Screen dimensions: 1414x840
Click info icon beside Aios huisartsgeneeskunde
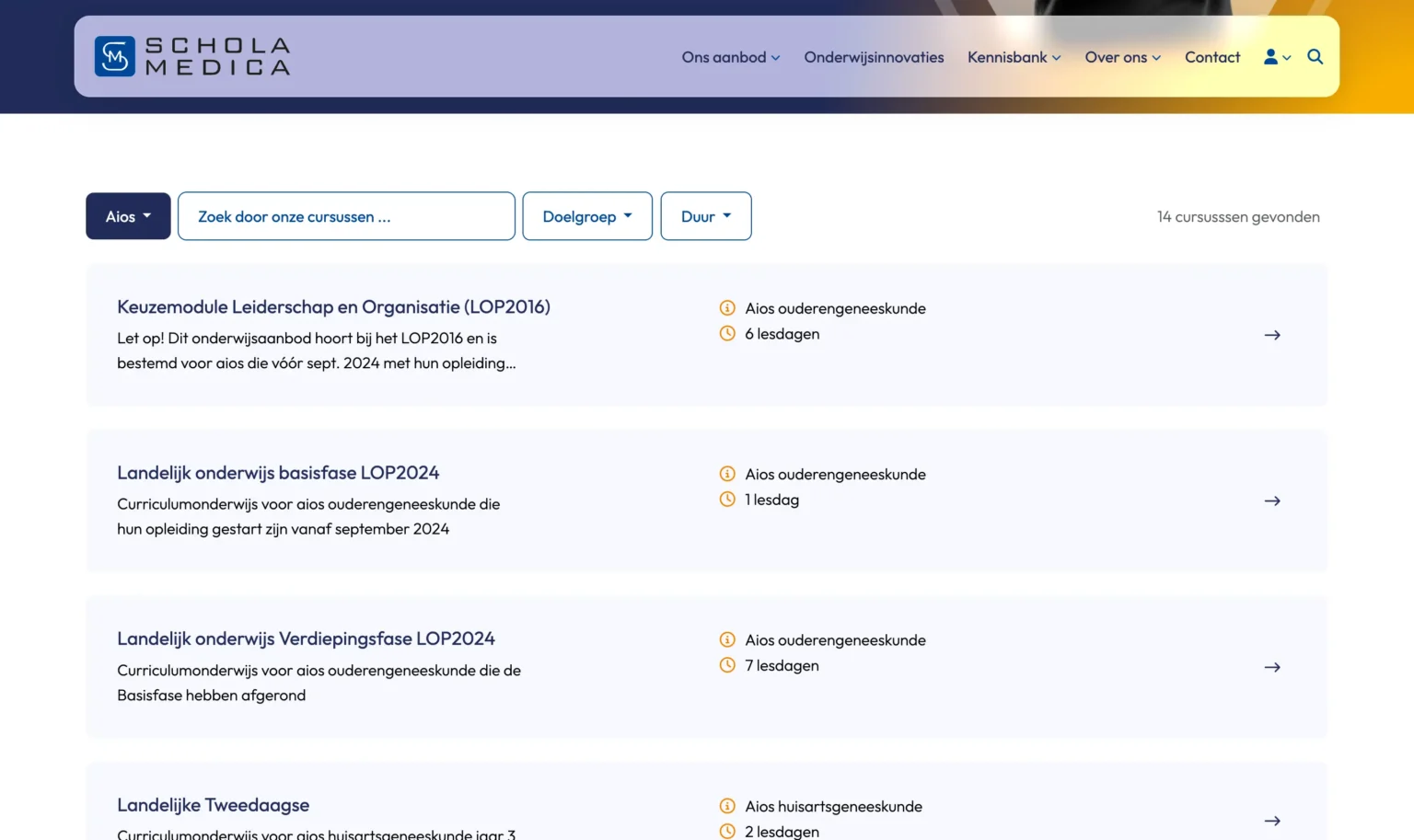click(727, 806)
